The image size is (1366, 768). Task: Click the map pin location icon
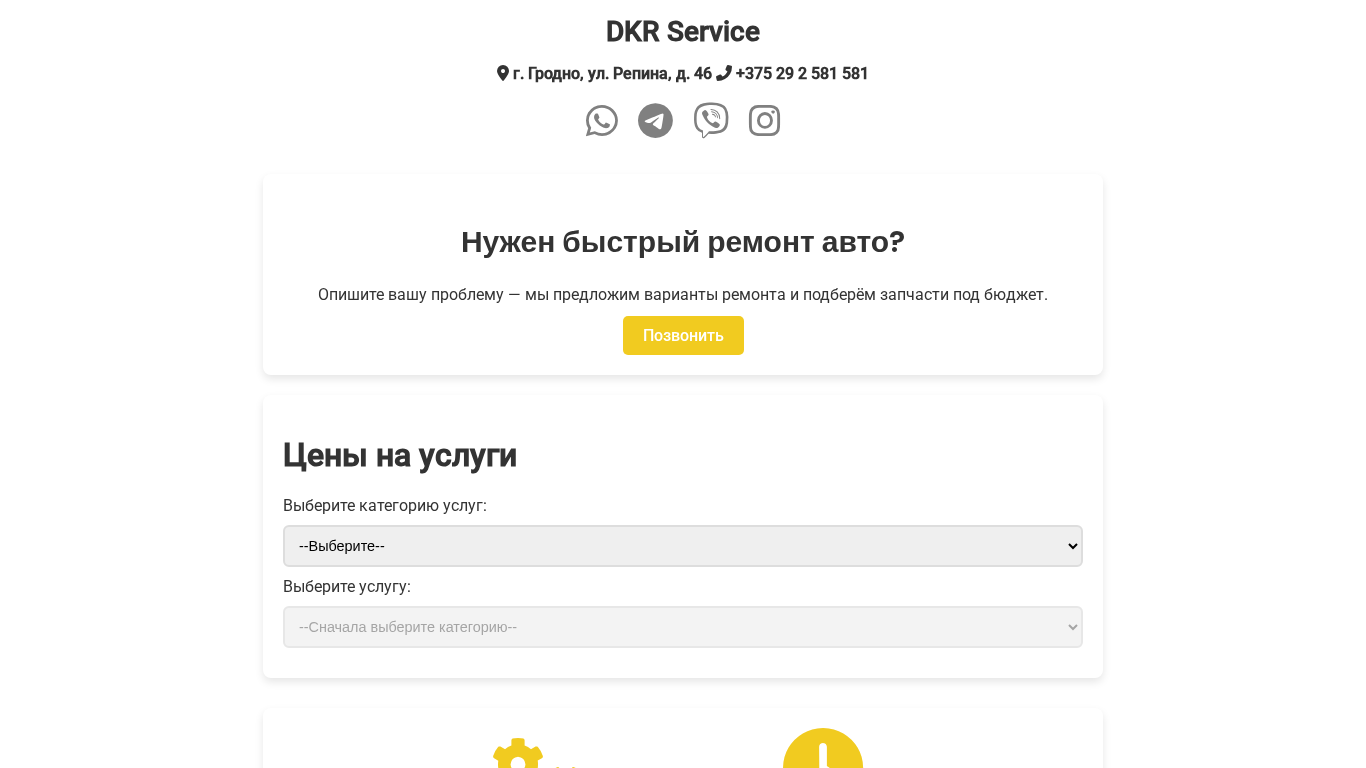pyautogui.click(x=503, y=73)
